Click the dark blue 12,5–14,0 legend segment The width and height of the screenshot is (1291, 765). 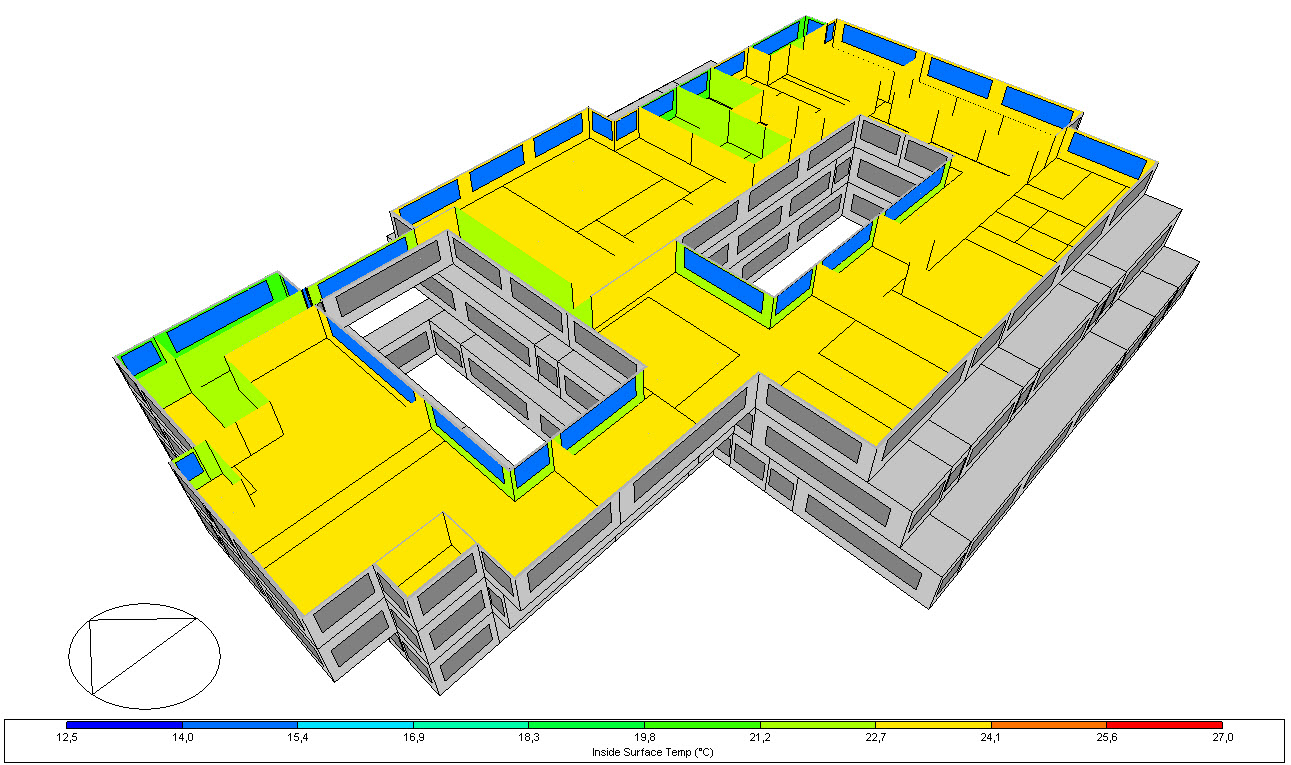124,724
